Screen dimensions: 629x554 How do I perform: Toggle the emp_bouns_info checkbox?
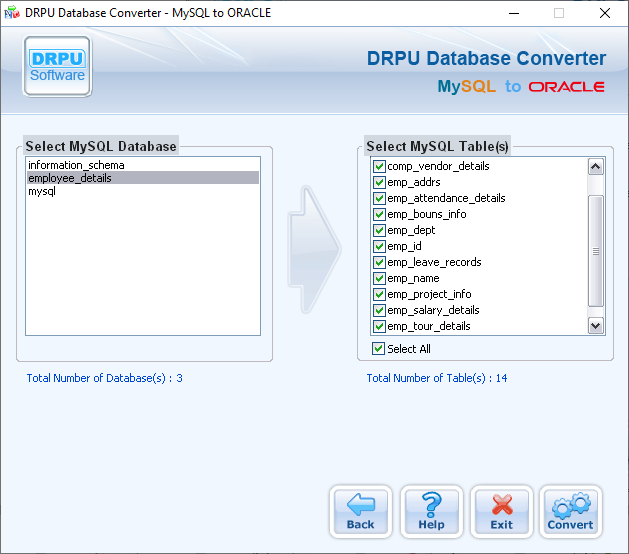[379, 214]
